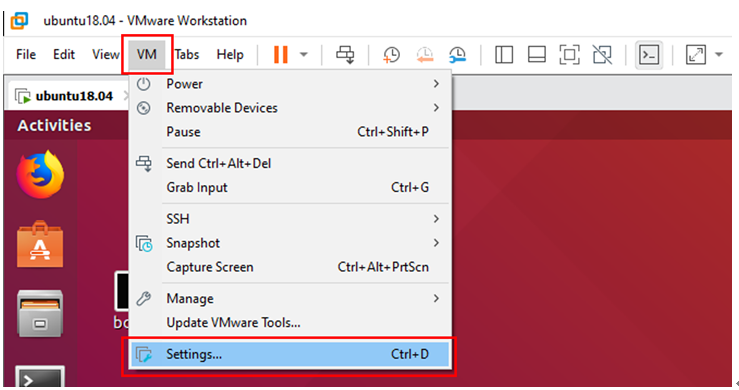739x390 pixels.
Task: Click the Manage wrench icon in menu
Action: point(144,299)
